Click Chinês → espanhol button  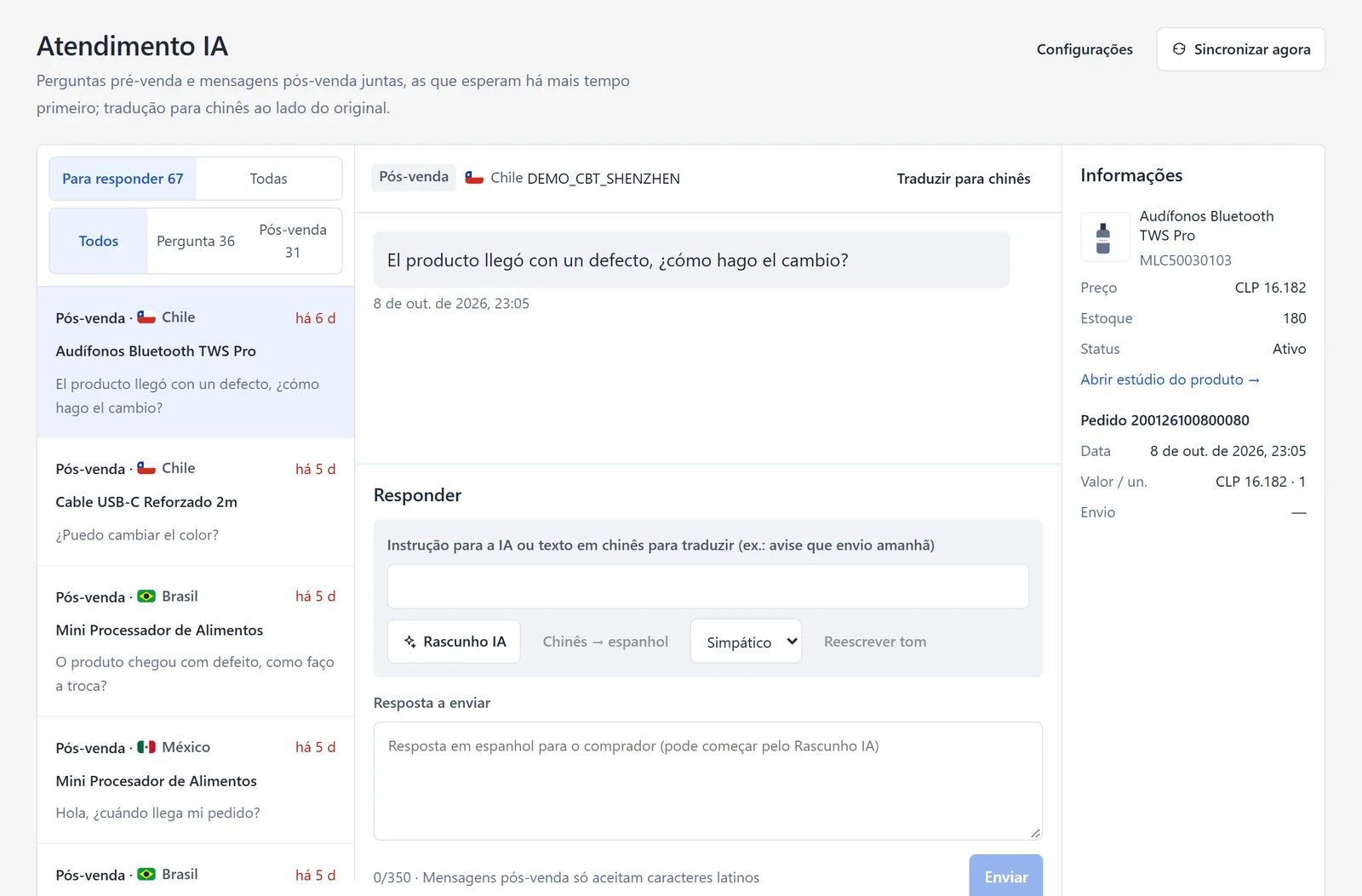tap(605, 642)
